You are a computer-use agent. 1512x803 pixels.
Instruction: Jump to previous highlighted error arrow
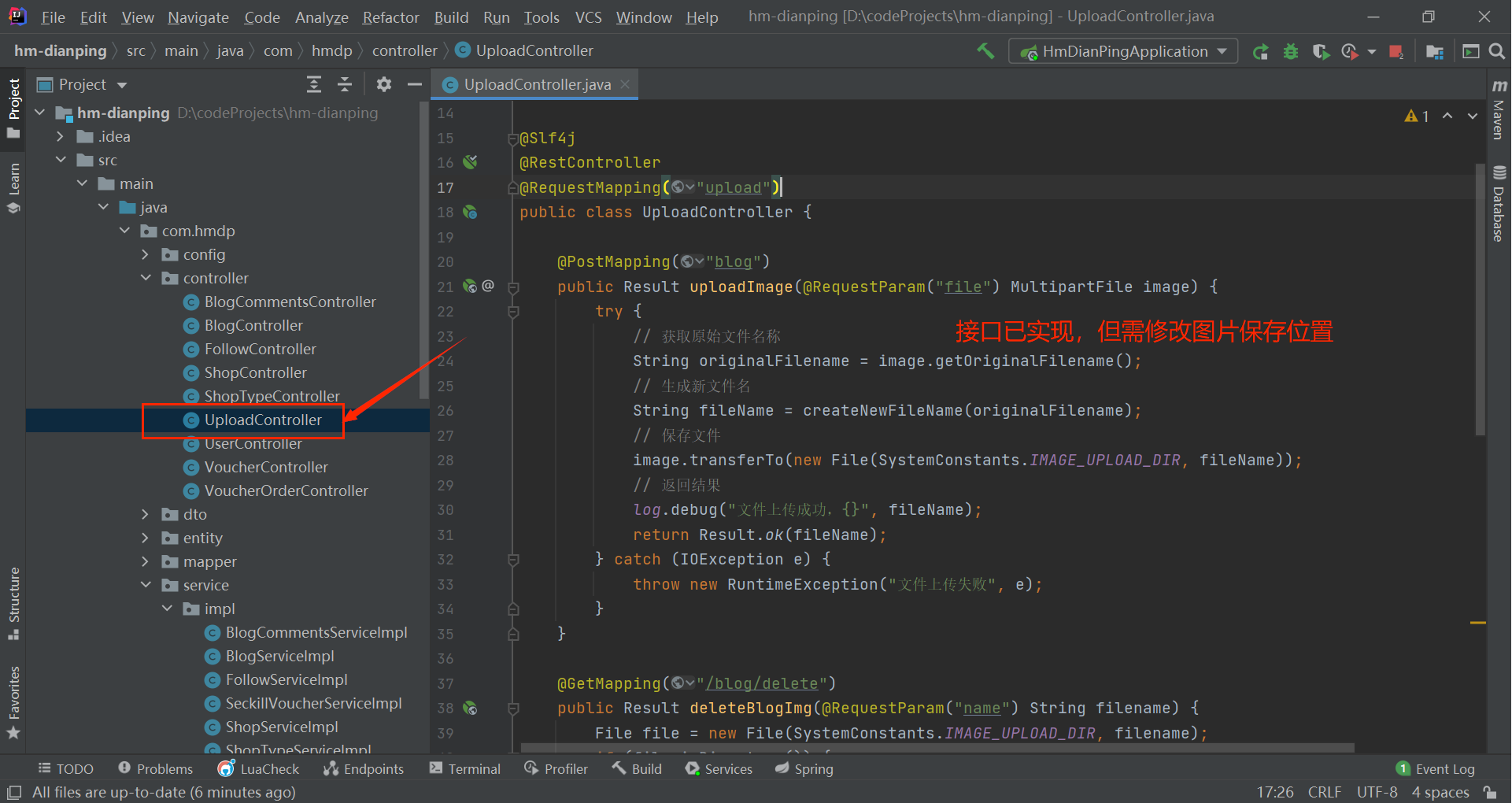pyautogui.click(x=1447, y=116)
